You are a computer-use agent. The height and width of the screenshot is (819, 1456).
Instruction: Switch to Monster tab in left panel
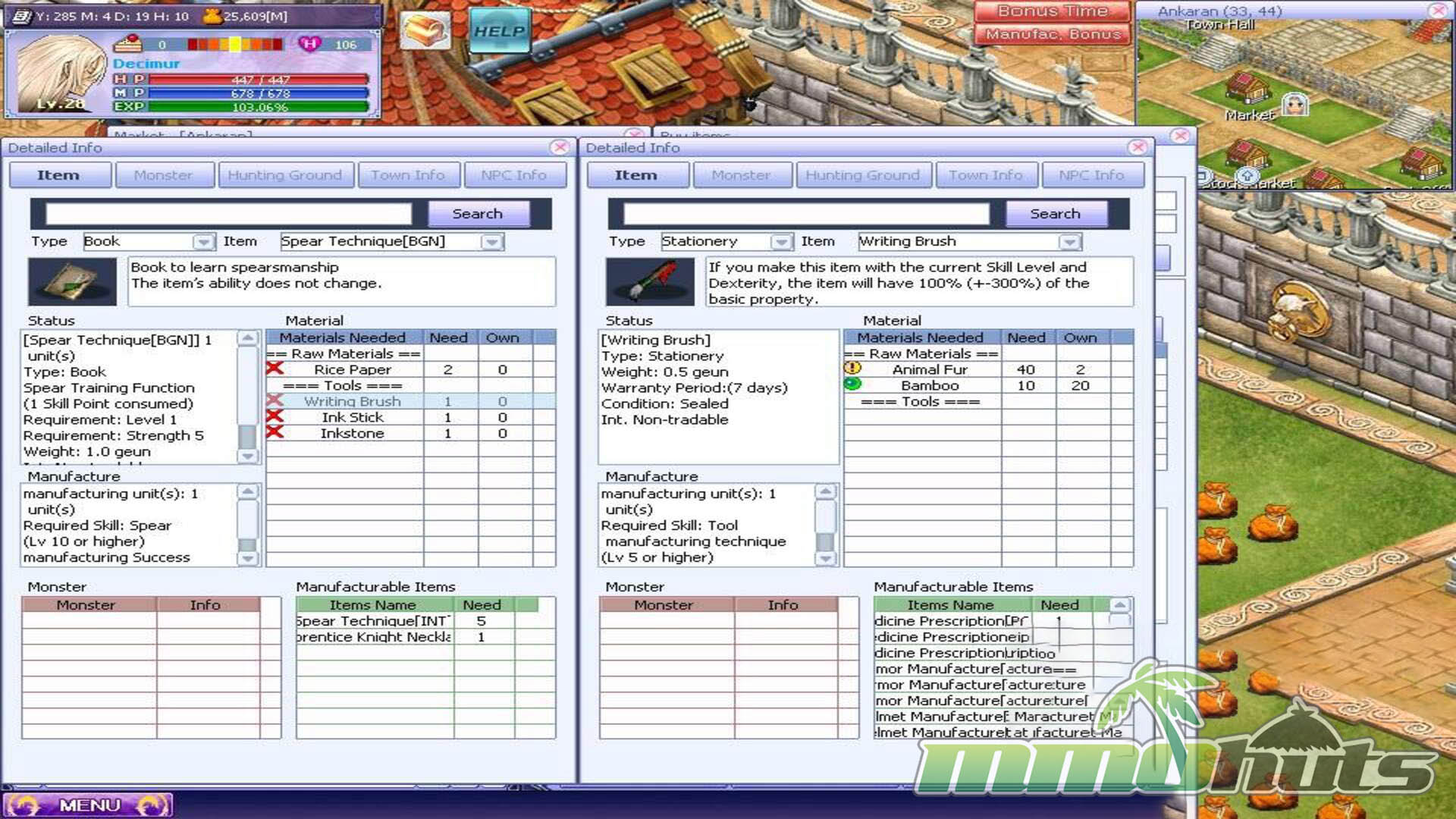[x=163, y=175]
